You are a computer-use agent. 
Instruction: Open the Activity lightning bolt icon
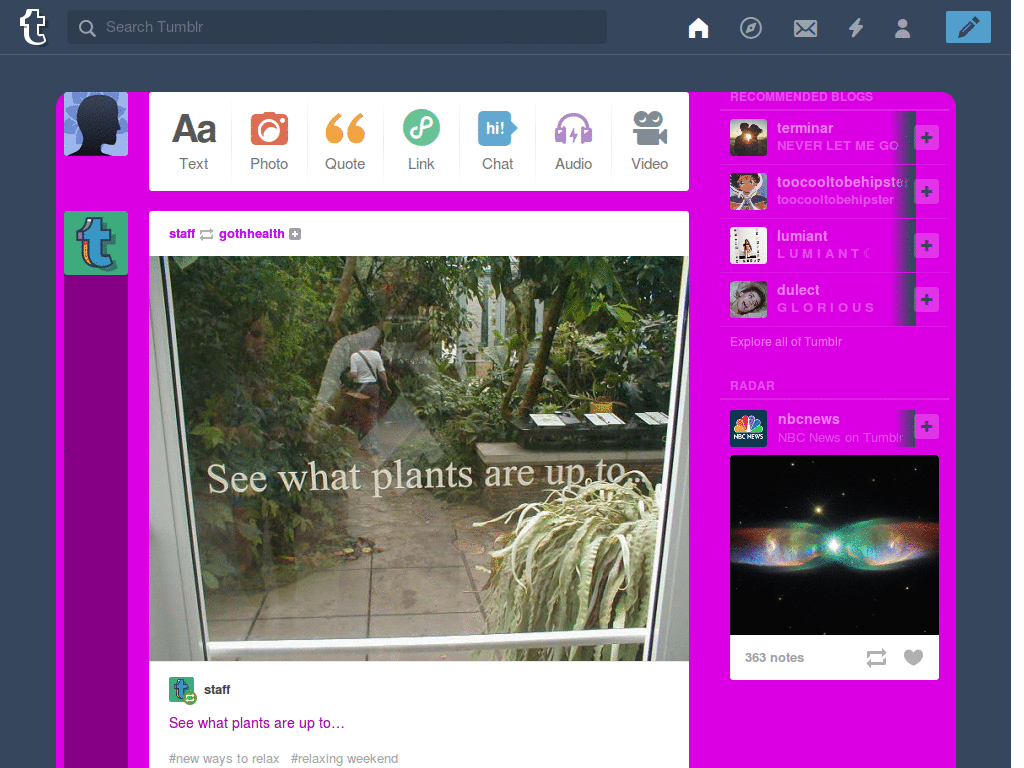point(856,28)
